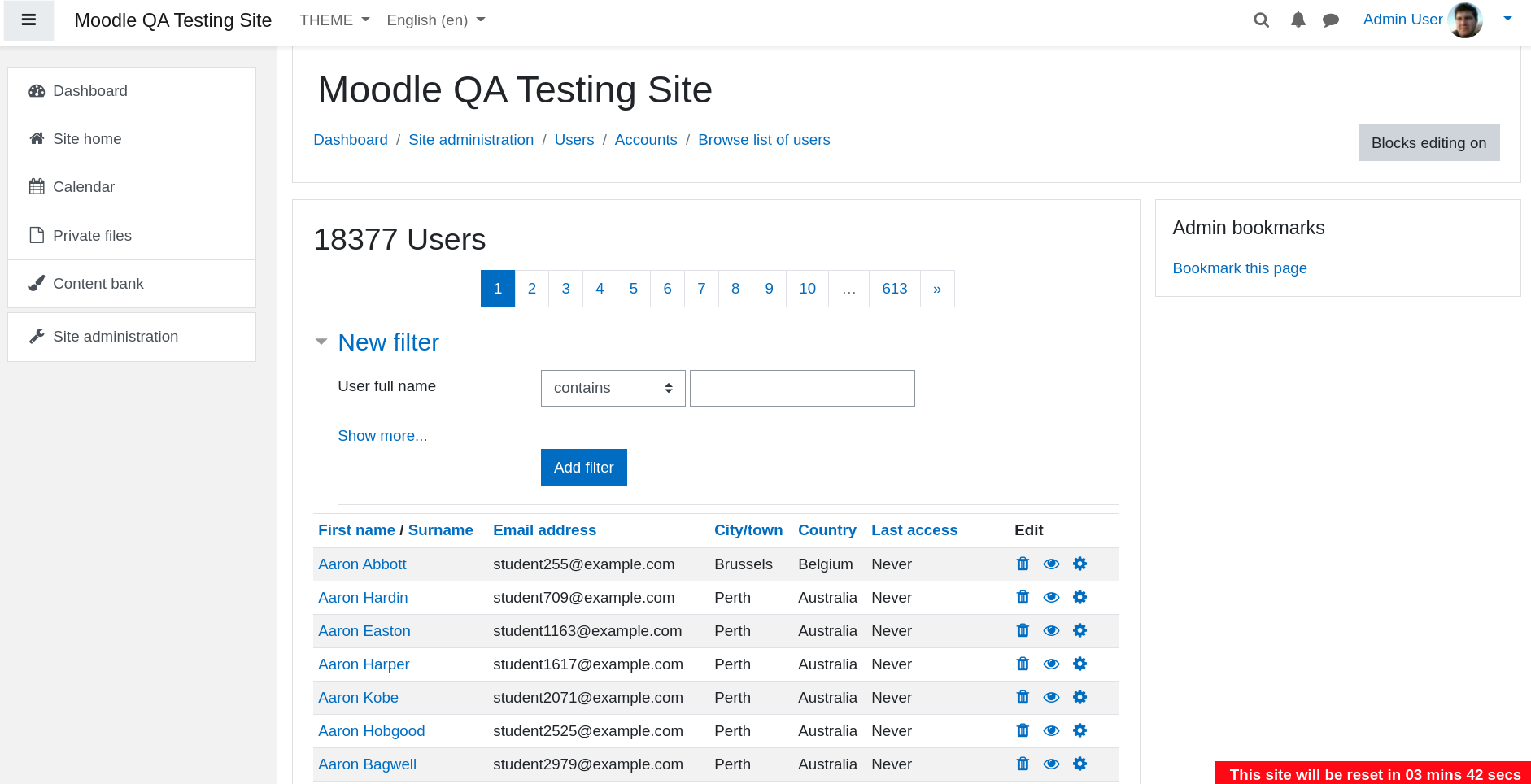This screenshot has width=1531, height=784.
Task: Collapse the New filter section
Action: (388, 342)
